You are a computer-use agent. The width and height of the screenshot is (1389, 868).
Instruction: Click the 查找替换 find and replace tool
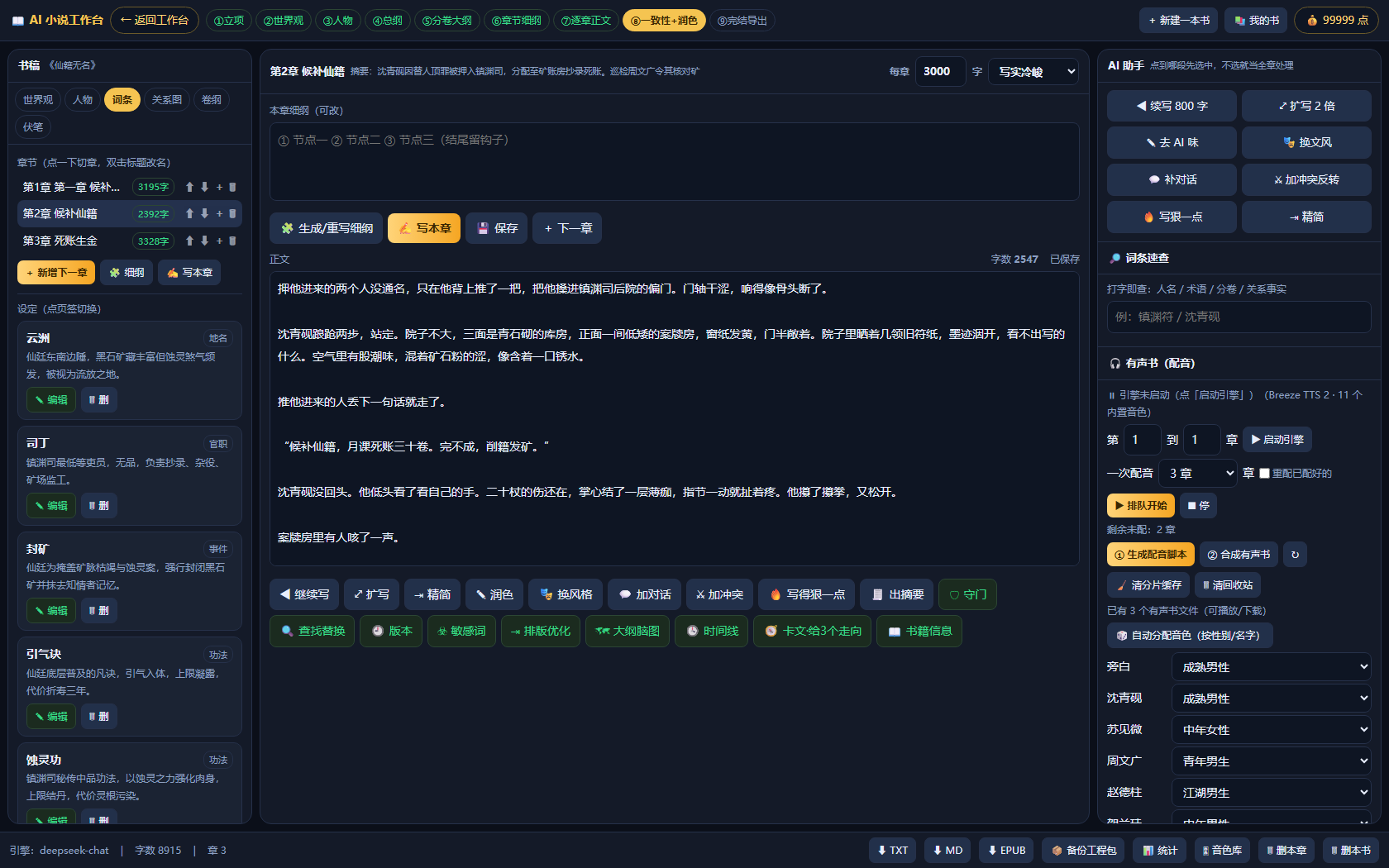click(x=313, y=631)
